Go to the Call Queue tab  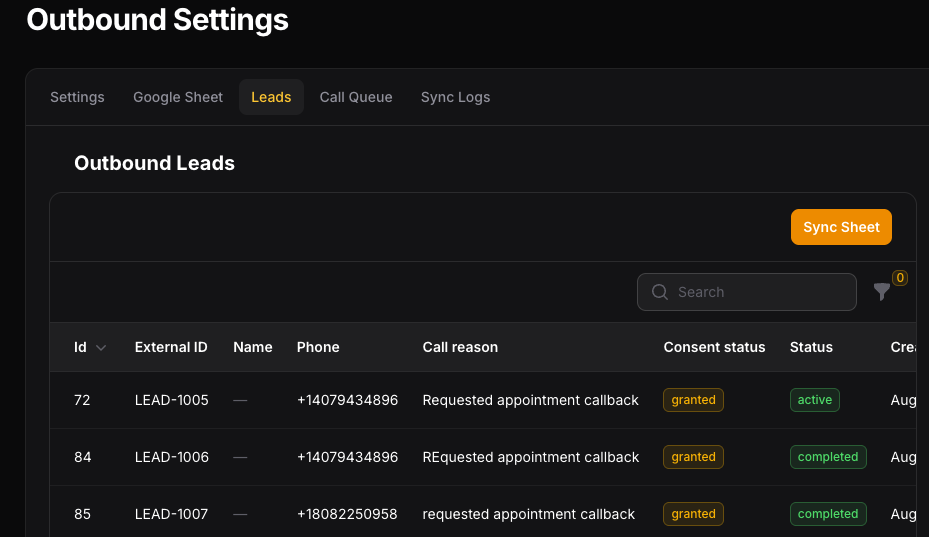pos(355,97)
